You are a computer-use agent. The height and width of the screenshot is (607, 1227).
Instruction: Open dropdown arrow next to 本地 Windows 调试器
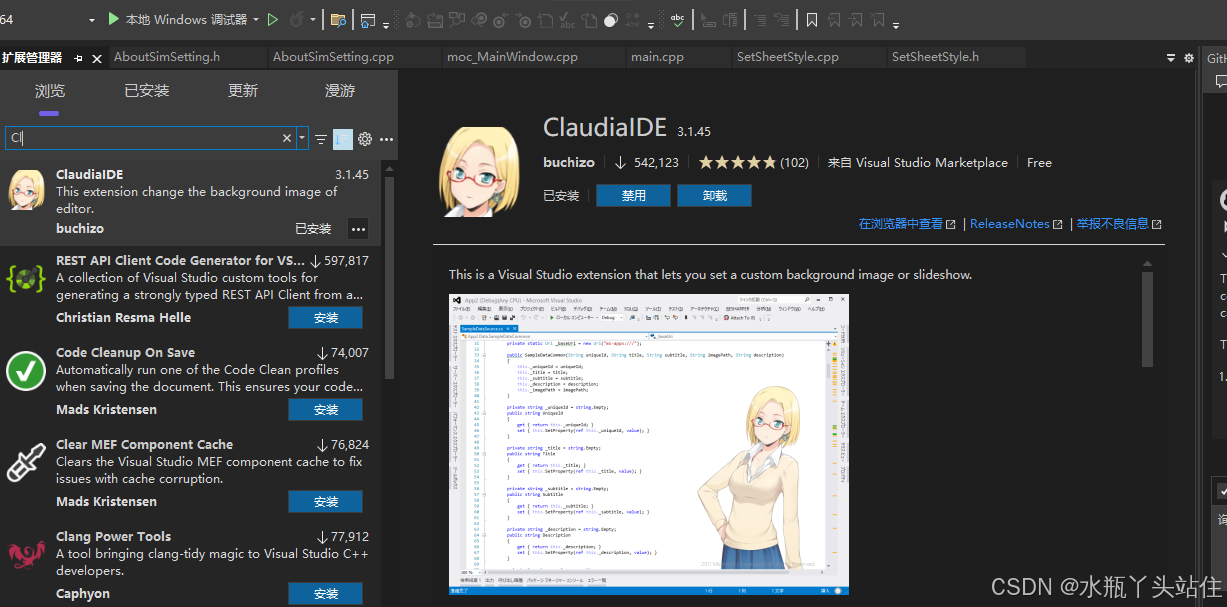(256, 19)
